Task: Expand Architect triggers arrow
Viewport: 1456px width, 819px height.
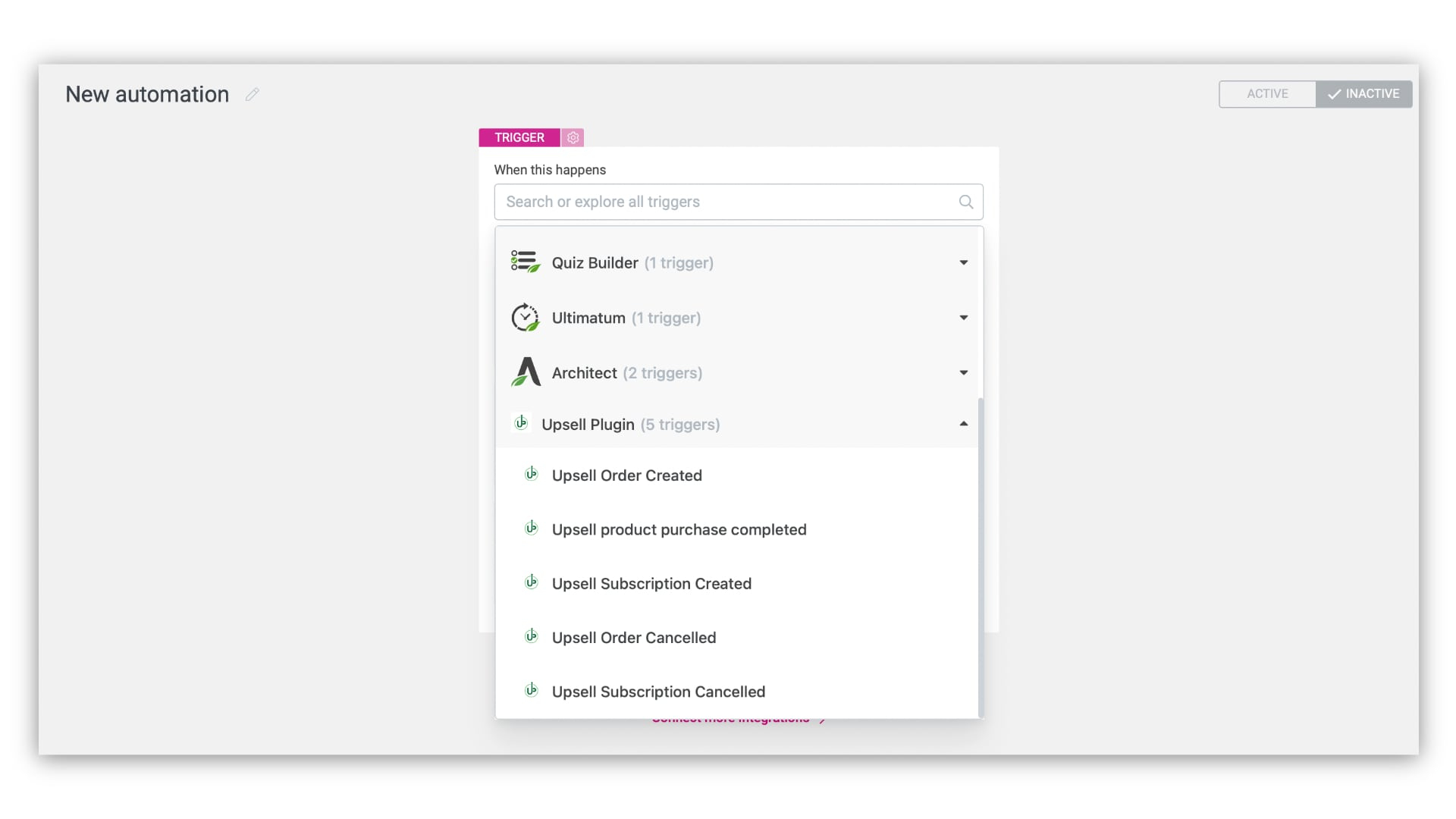Action: (x=963, y=372)
